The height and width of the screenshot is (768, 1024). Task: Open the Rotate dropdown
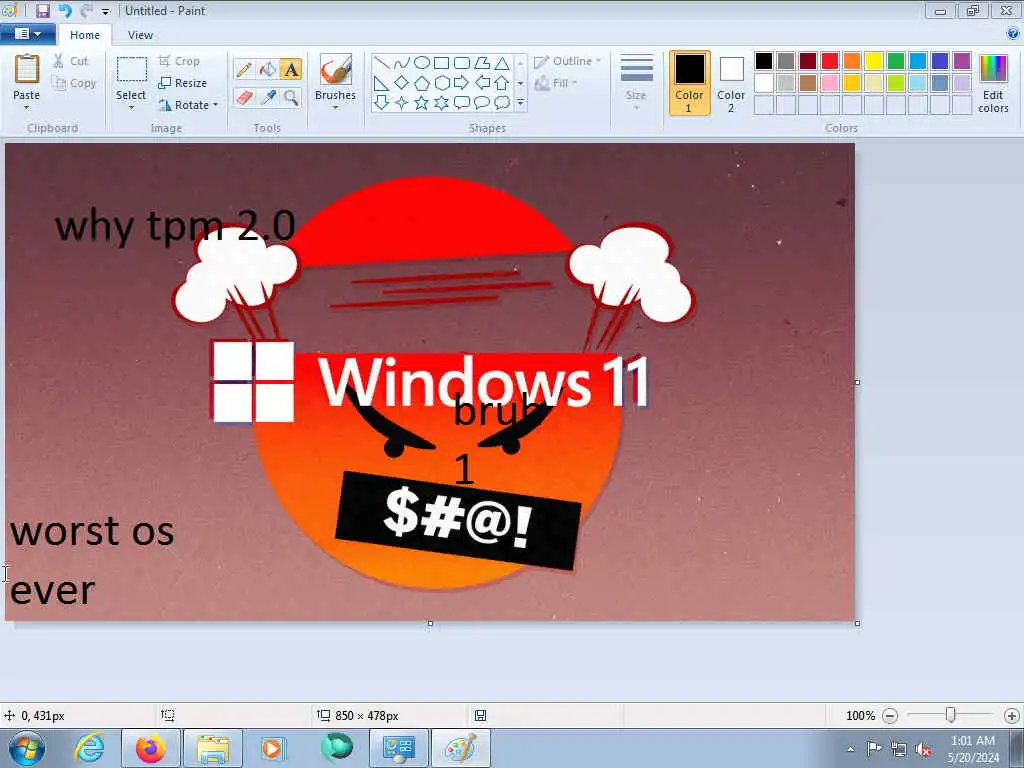click(x=188, y=105)
